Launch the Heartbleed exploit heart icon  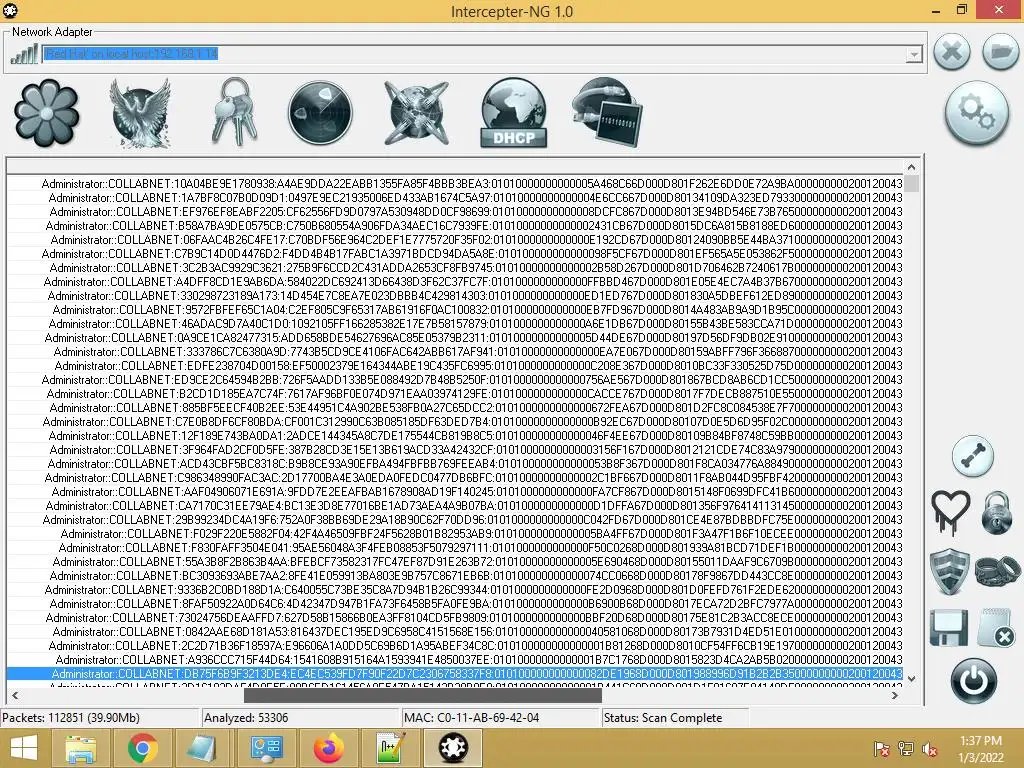[x=950, y=513]
